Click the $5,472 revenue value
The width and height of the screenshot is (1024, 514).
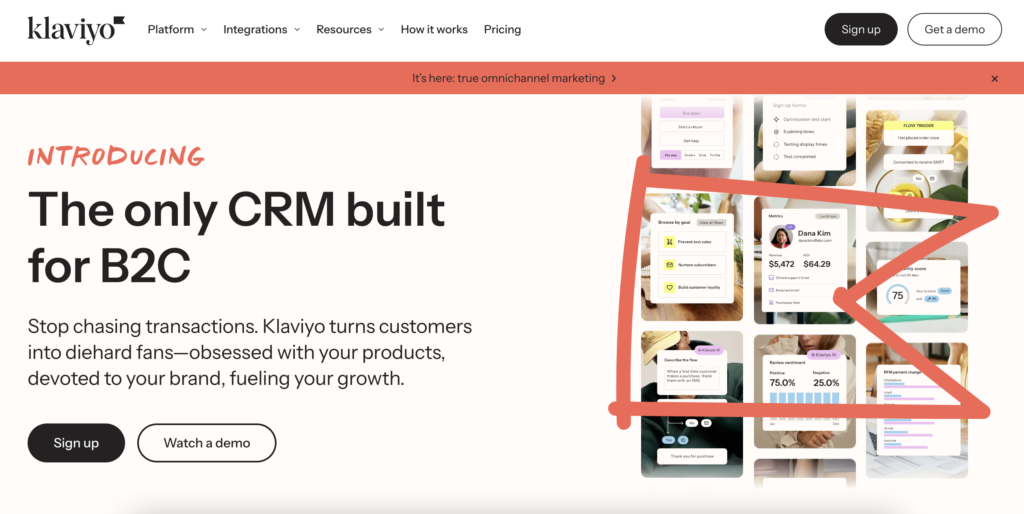pyautogui.click(x=782, y=264)
